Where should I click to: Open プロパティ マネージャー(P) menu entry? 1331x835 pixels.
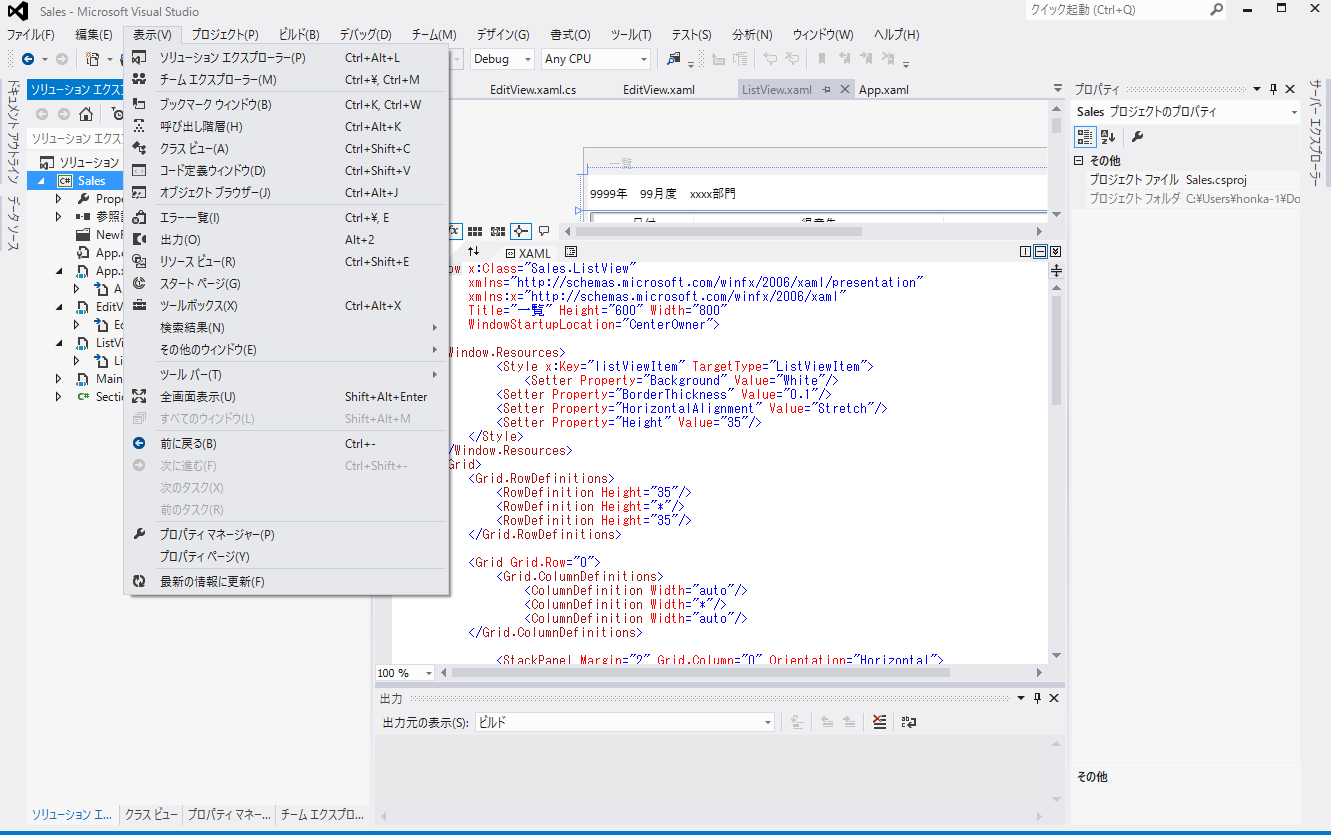click(x=286, y=535)
